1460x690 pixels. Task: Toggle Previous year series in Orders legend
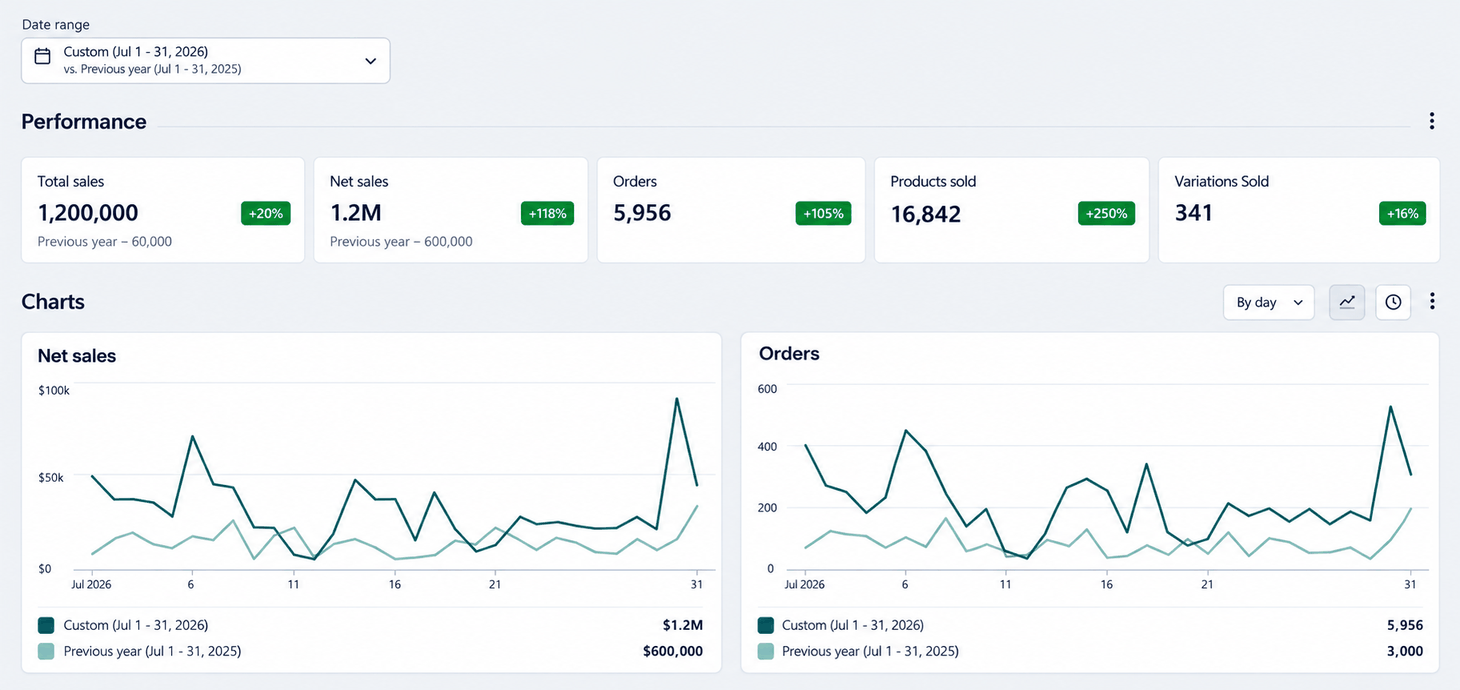coord(858,651)
